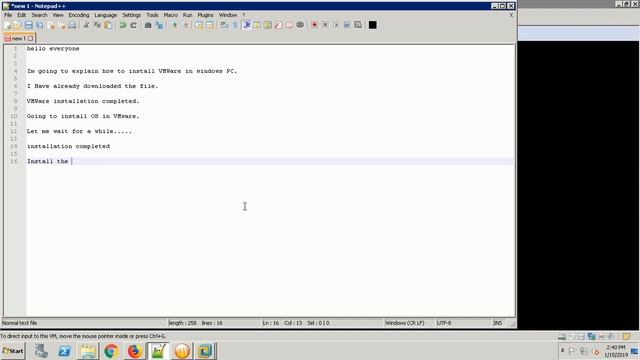Click the Open file toolbar icon
Viewport: 640px width, 360px height.
pos(18,25)
